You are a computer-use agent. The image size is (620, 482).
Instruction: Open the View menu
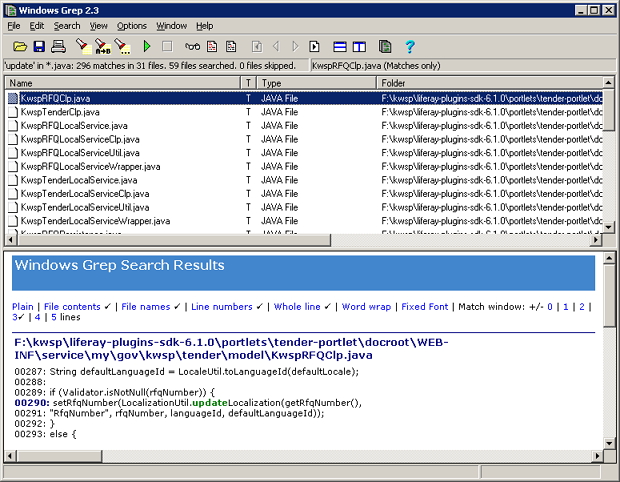(98, 26)
